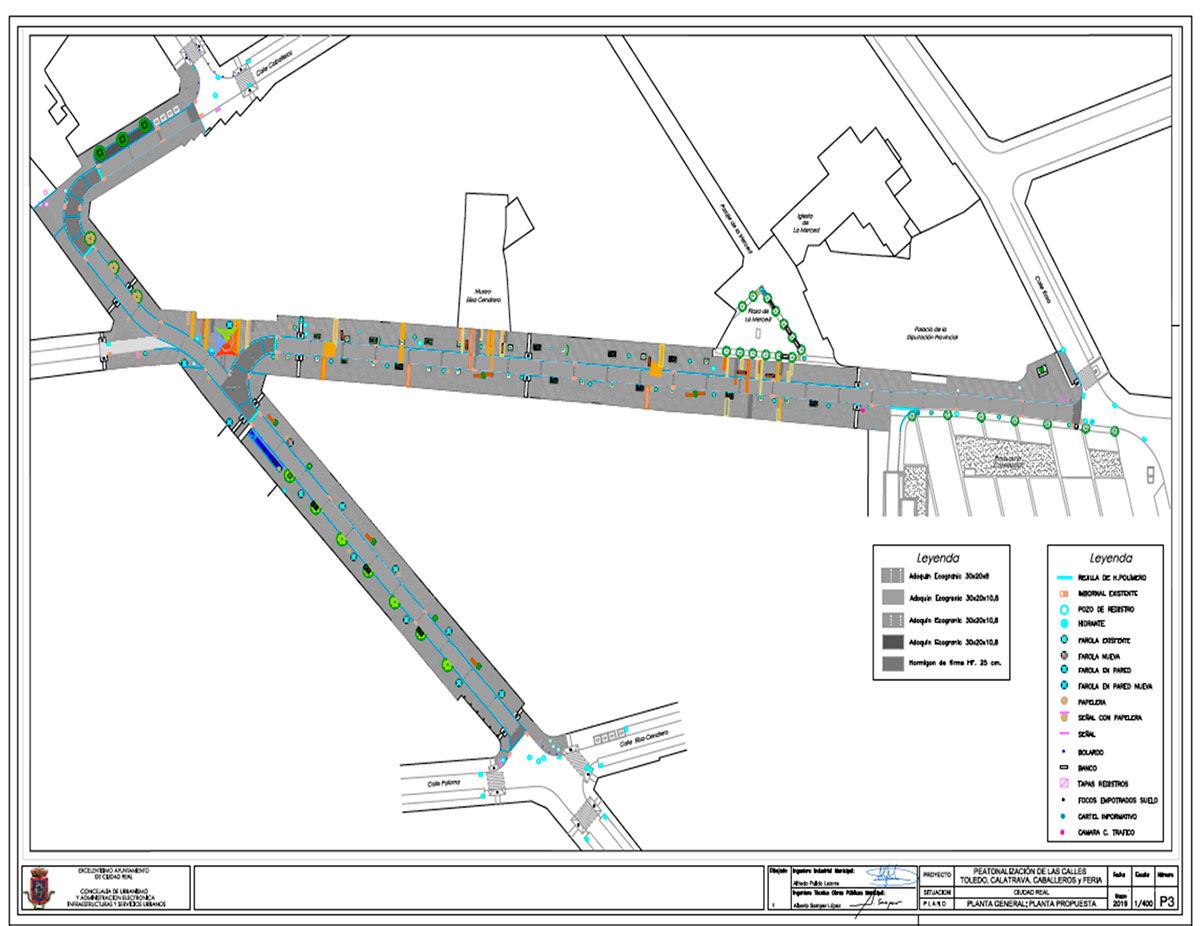This screenshot has width=1200, height=926.
Task: Select the first Adoquin Ecogranic 30x20x8 swatch
Action: (892, 575)
